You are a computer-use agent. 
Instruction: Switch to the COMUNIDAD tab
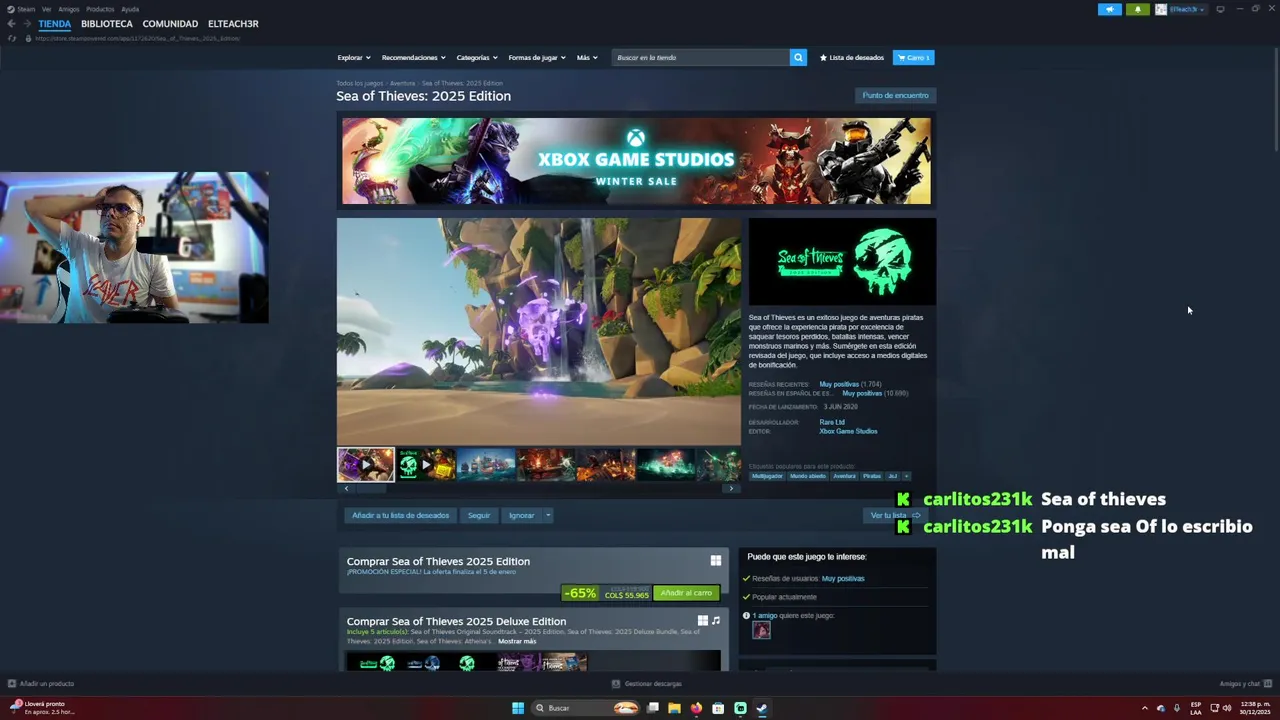point(170,24)
